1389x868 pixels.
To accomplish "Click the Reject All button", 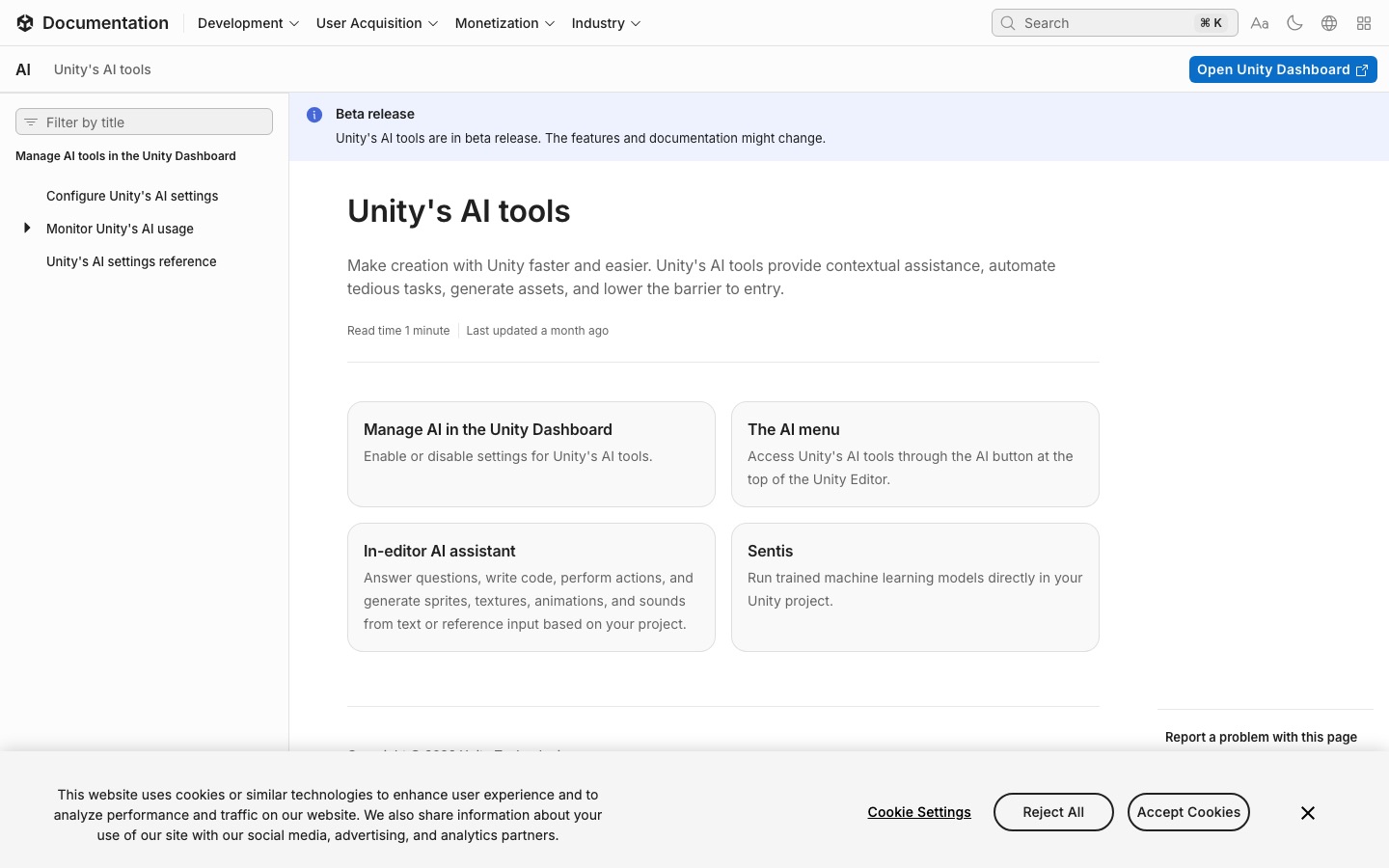I will coord(1053,812).
